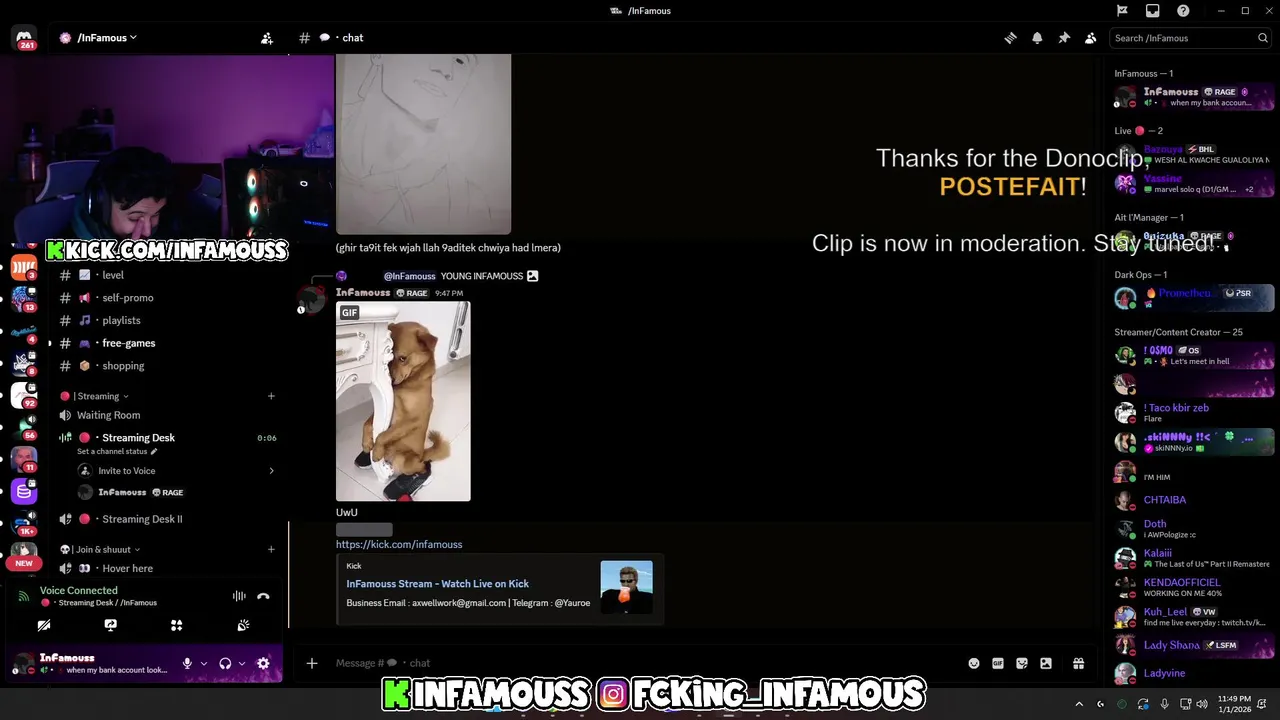The width and height of the screenshot is (1280, 720).
Task: Add a channel to Join & shuuut category
Action: (x=271, y=549)
